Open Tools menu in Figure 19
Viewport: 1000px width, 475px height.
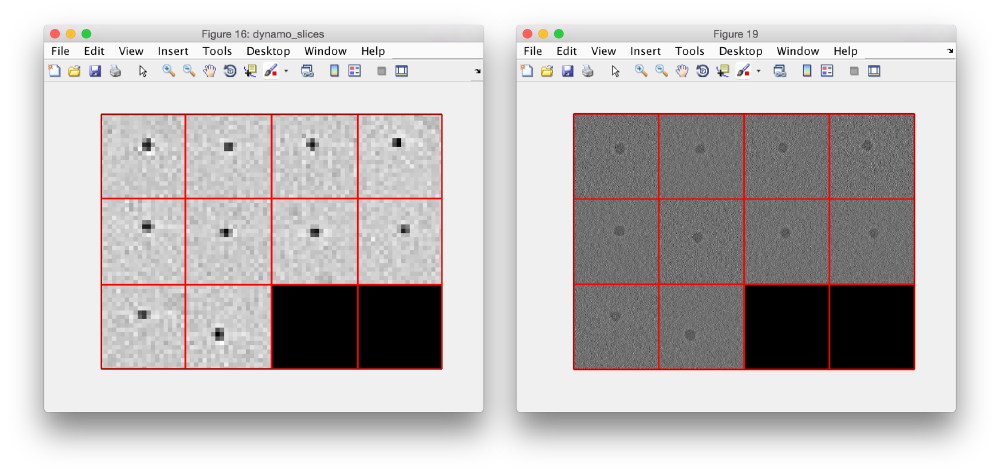click(689, 51)
